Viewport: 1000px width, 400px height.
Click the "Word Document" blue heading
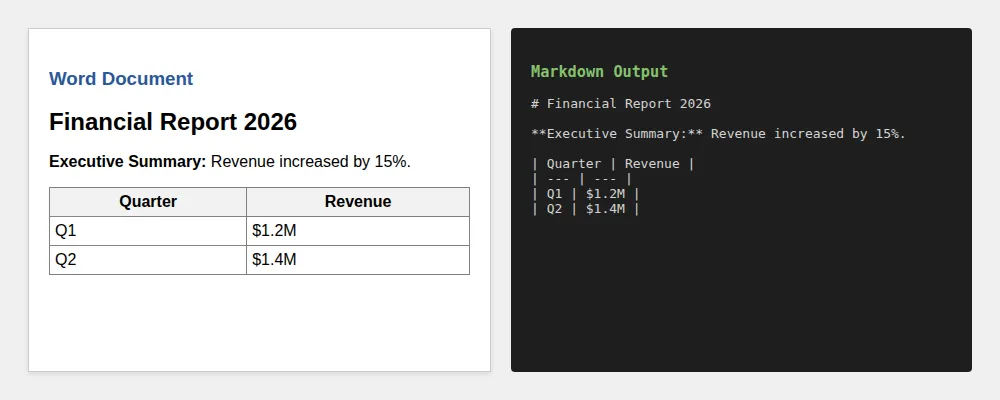121,79
